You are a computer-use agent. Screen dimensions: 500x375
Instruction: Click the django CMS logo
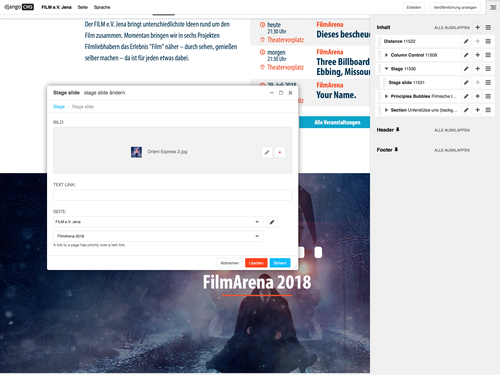(19, 7)
